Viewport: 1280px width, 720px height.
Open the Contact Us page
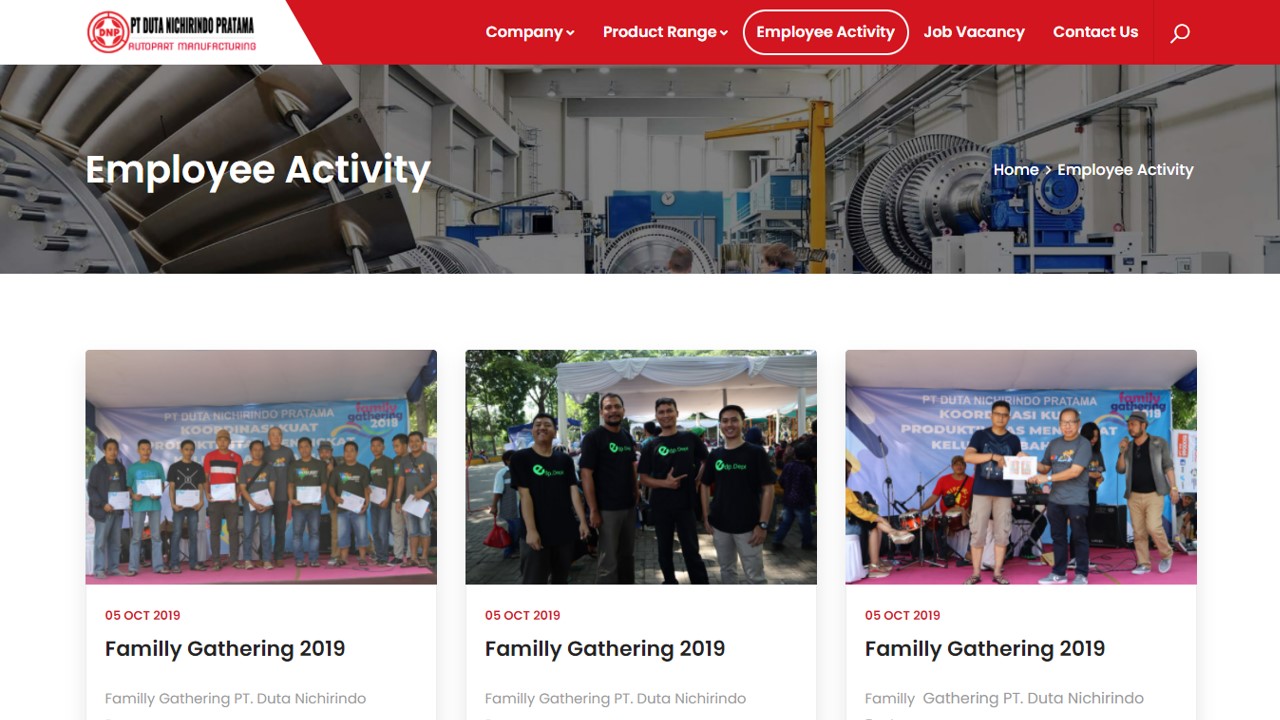pyautogui.click(x=1095, y=32)
